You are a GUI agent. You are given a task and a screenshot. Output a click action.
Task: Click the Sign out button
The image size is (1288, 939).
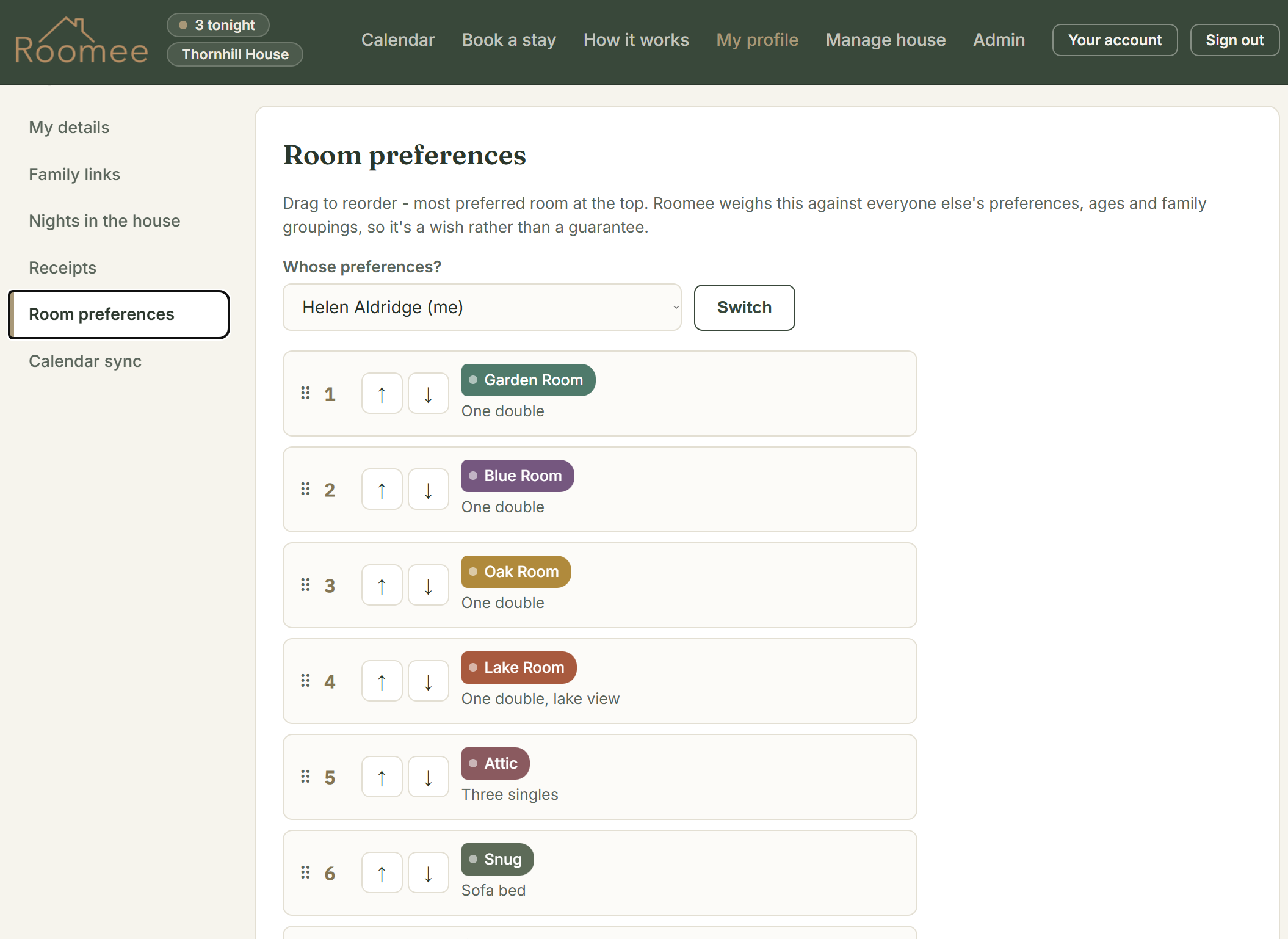pos(1234,40)
